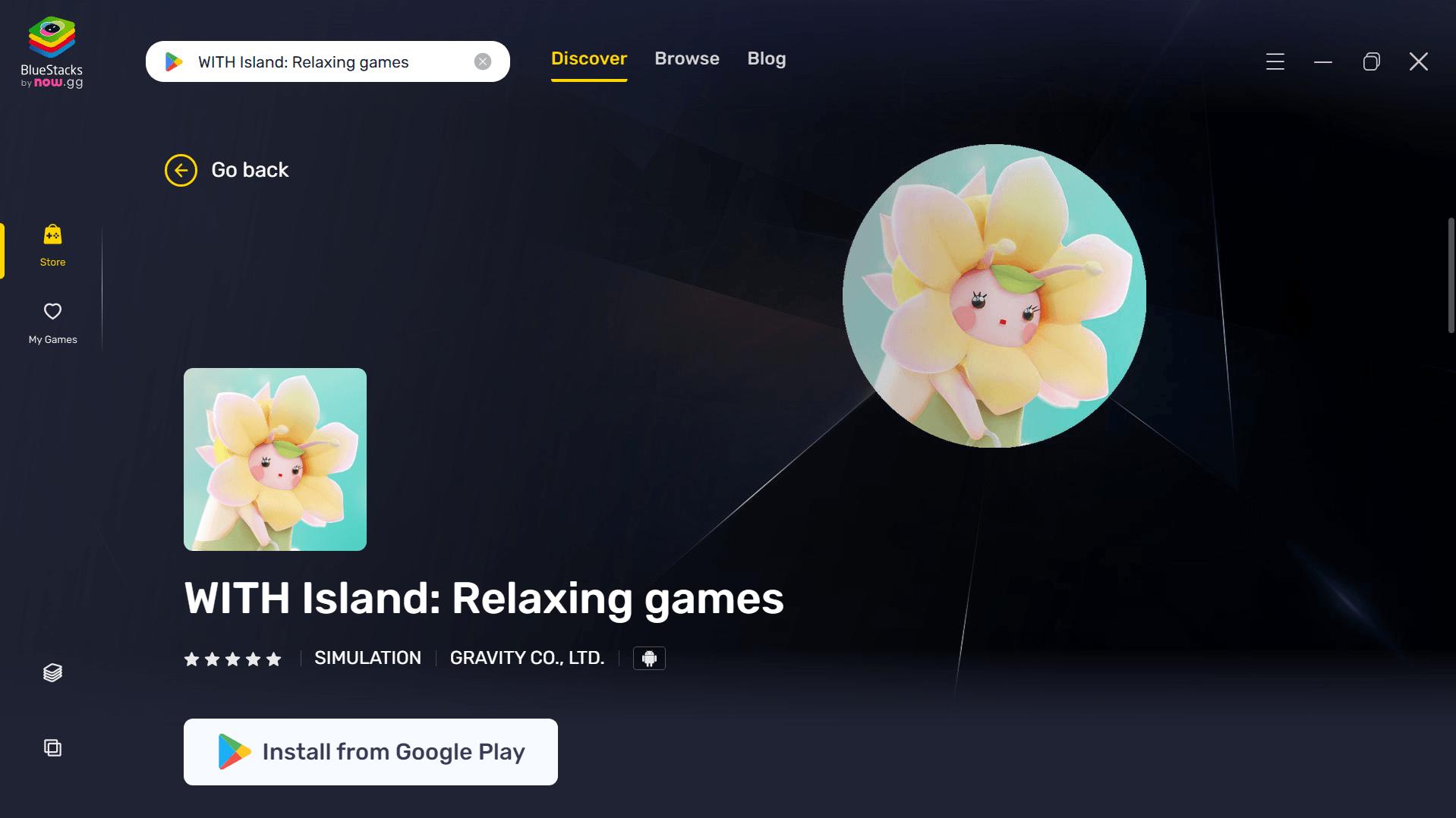The image size is (1456, 818).
Task: Click the GRAVITY CO., LTD. developer name
Action: pos(527,658)
